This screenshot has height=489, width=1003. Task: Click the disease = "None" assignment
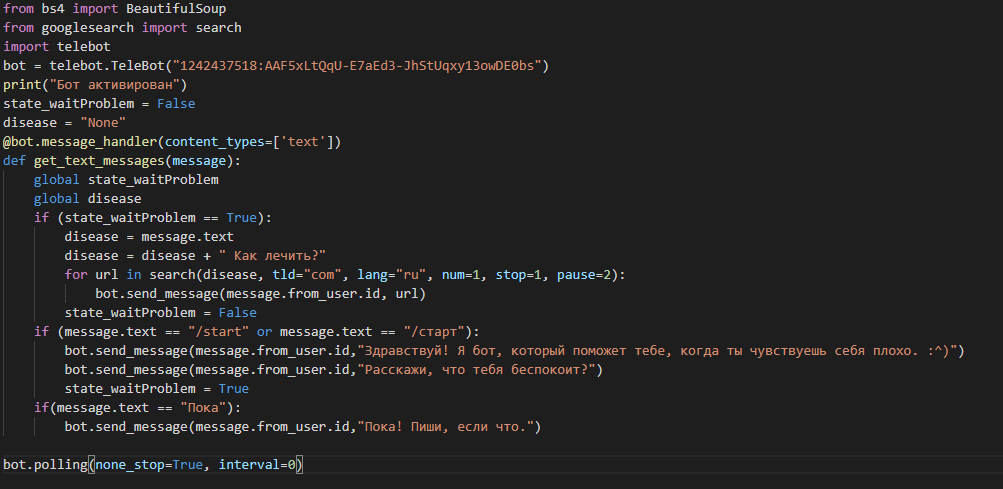click(x=65, y=123)
